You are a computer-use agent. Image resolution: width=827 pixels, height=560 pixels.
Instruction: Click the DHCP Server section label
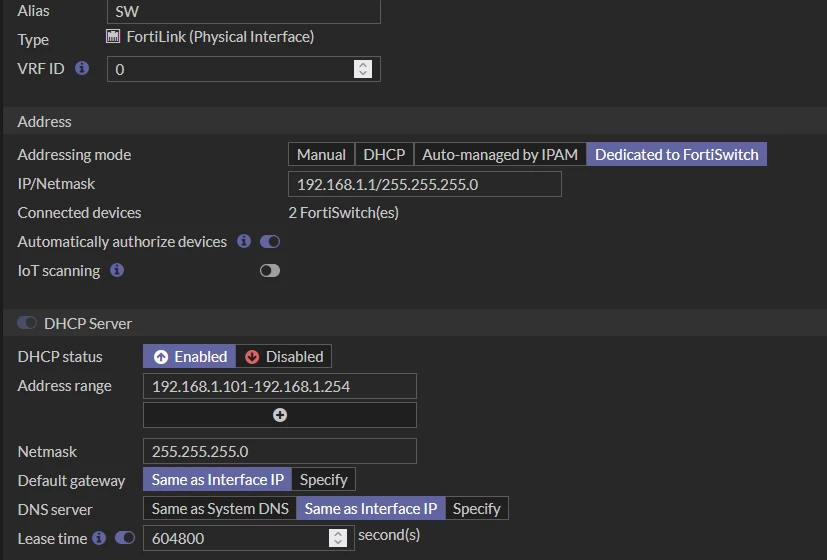click(88, 323)
